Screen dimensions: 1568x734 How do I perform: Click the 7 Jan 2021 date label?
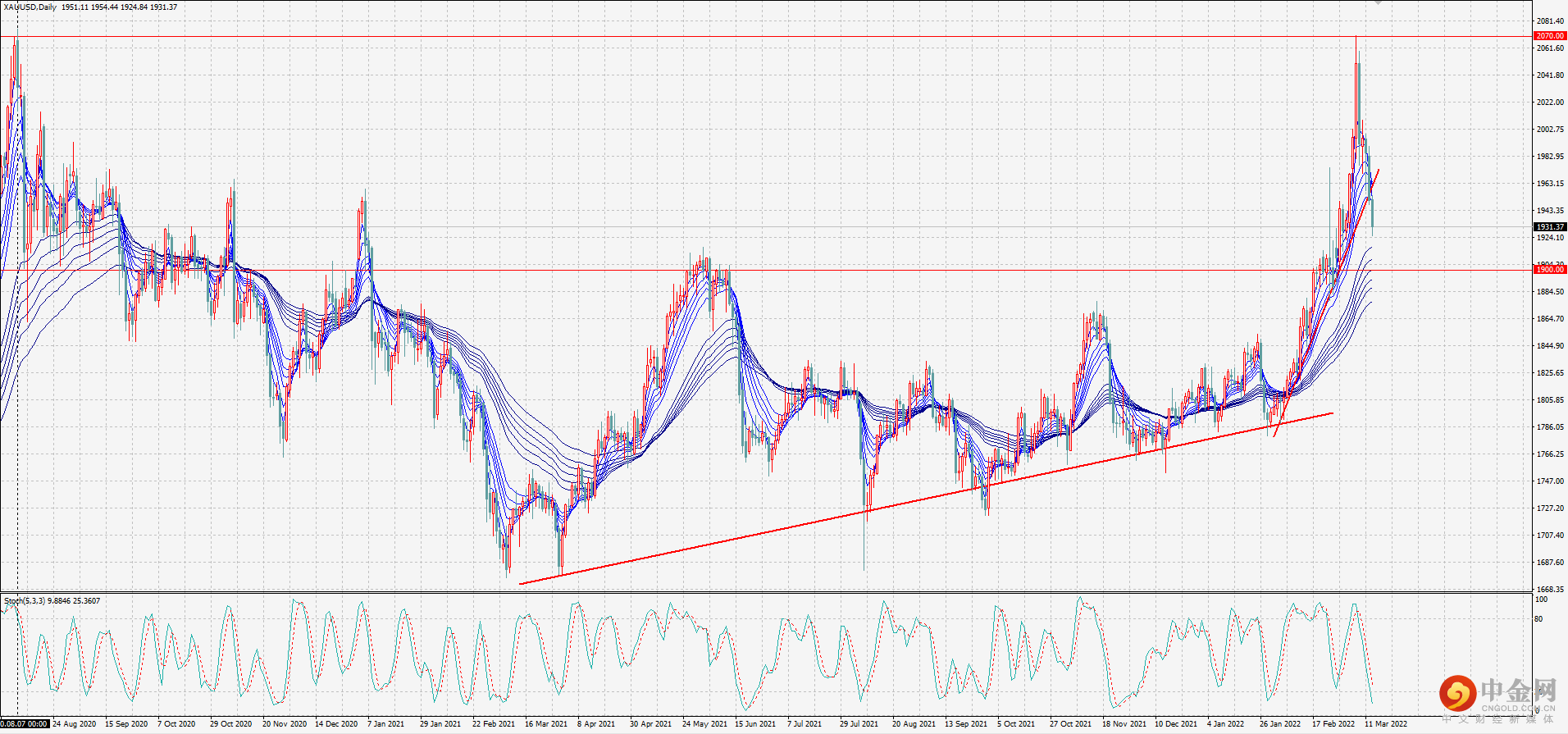(x=386, y=724)
